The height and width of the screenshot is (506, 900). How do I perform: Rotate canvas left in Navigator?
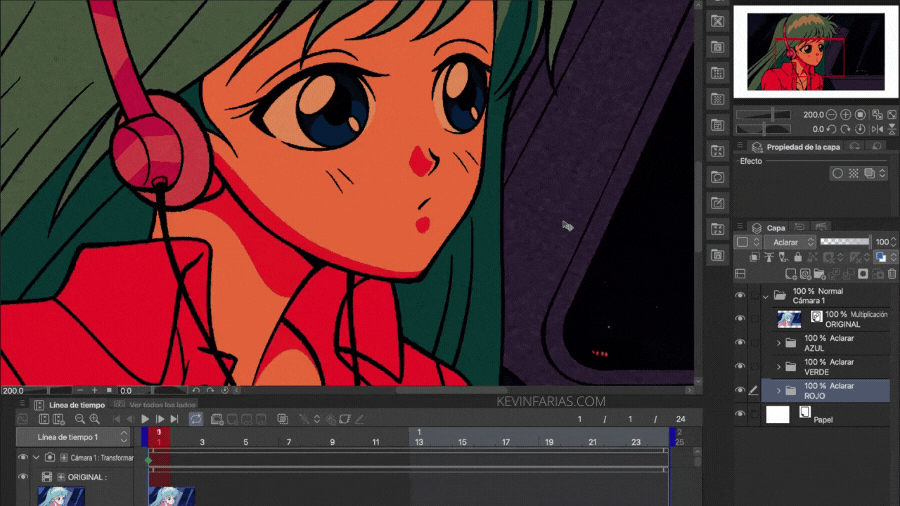831,129
